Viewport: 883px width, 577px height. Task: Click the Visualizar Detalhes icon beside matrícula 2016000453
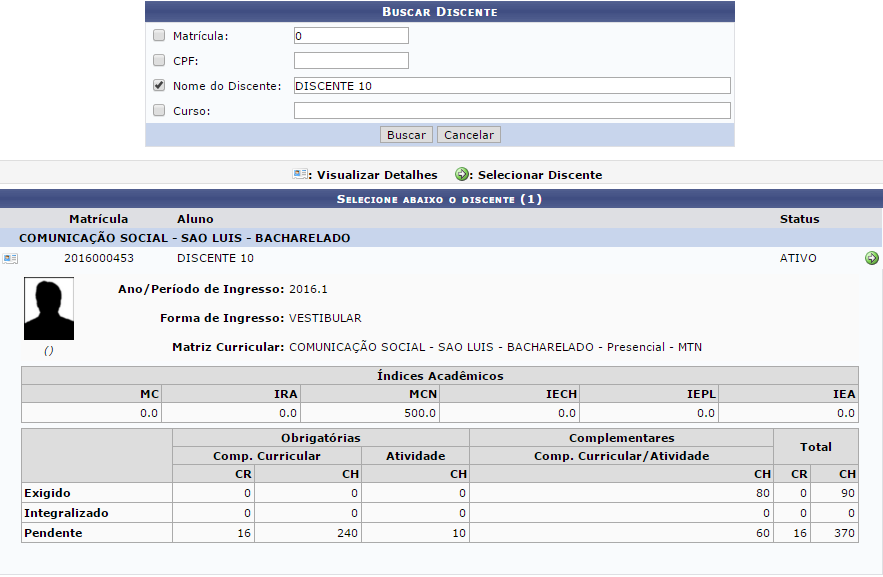[9, 258]
